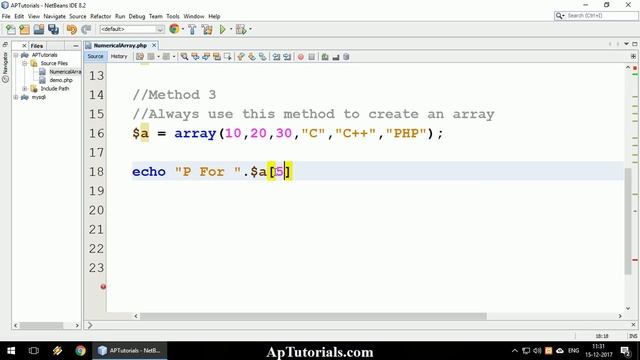Click the Shift Line Right icon
The height and width of the screenshot is (360, 640).
287,57
